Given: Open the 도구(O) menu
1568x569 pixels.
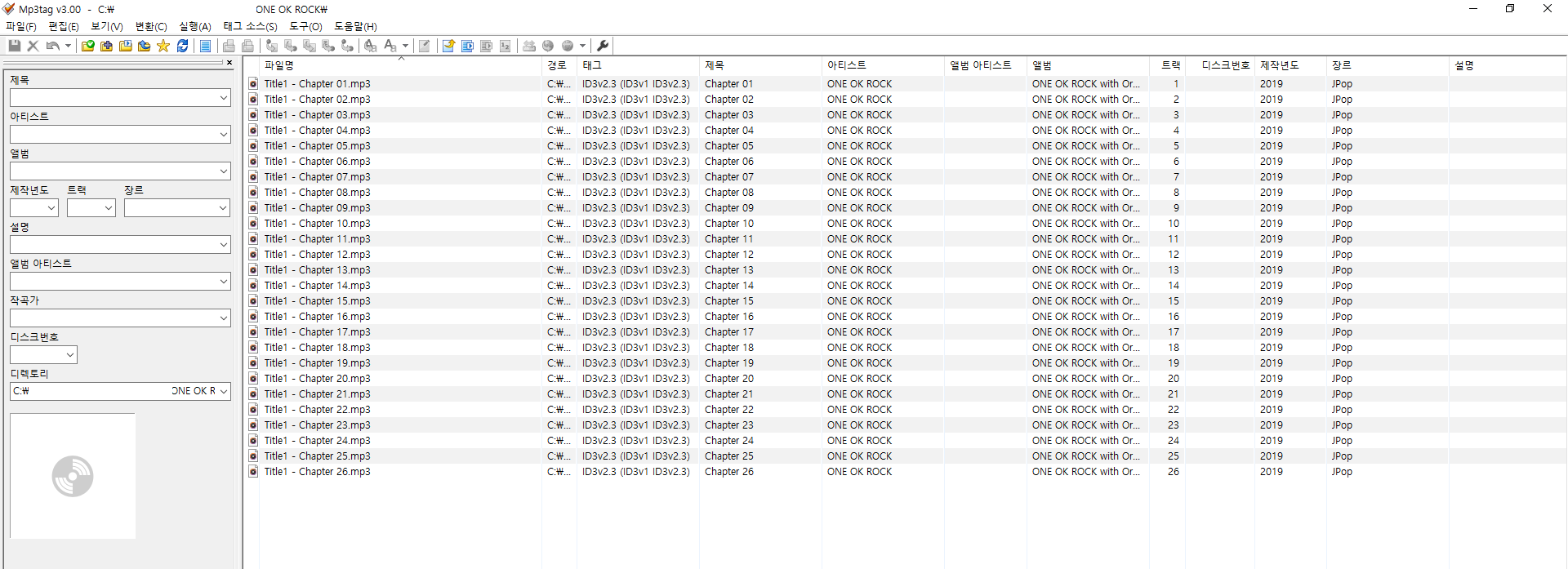Looking at the screenshot, I should click(x=305, y=26).
